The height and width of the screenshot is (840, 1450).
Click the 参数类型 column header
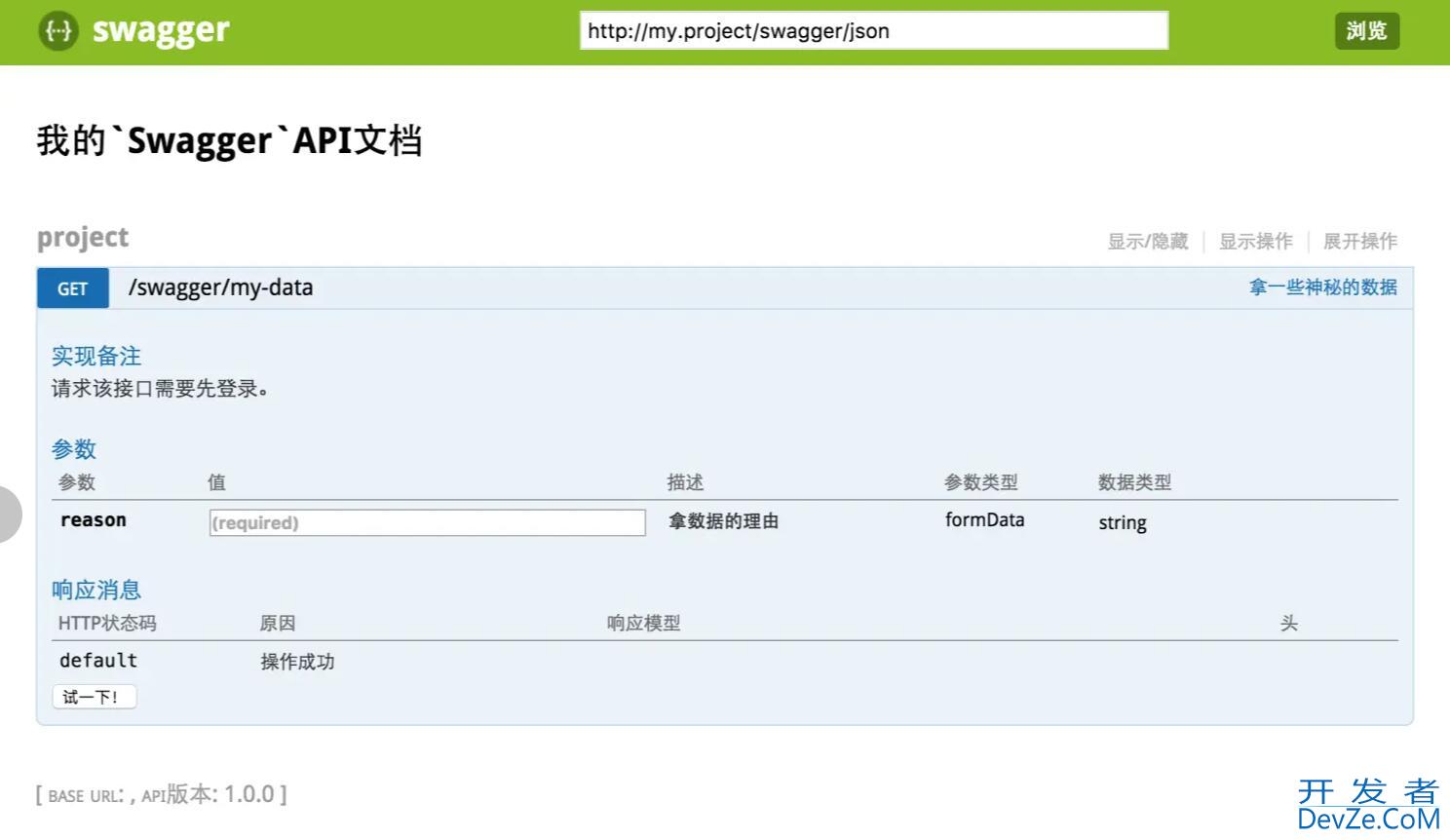click(x=980, y=482)
